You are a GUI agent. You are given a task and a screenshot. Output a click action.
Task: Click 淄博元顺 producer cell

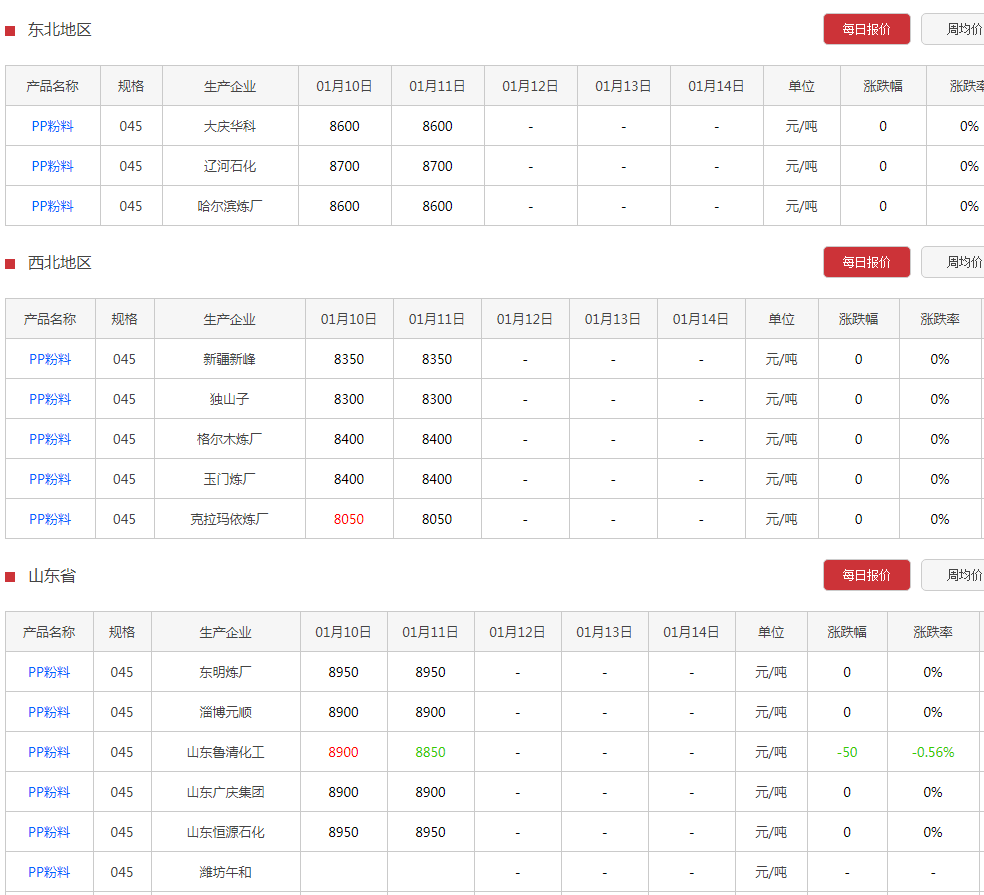(x=226, y=712)
